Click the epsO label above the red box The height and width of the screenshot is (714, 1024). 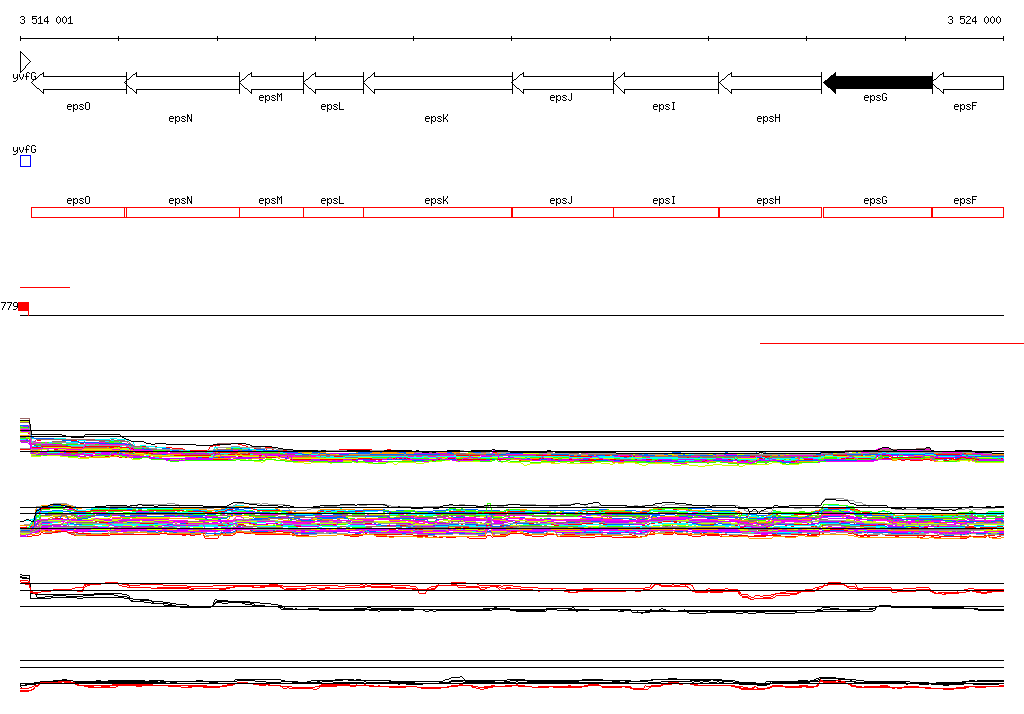click(x=78, y=201)
